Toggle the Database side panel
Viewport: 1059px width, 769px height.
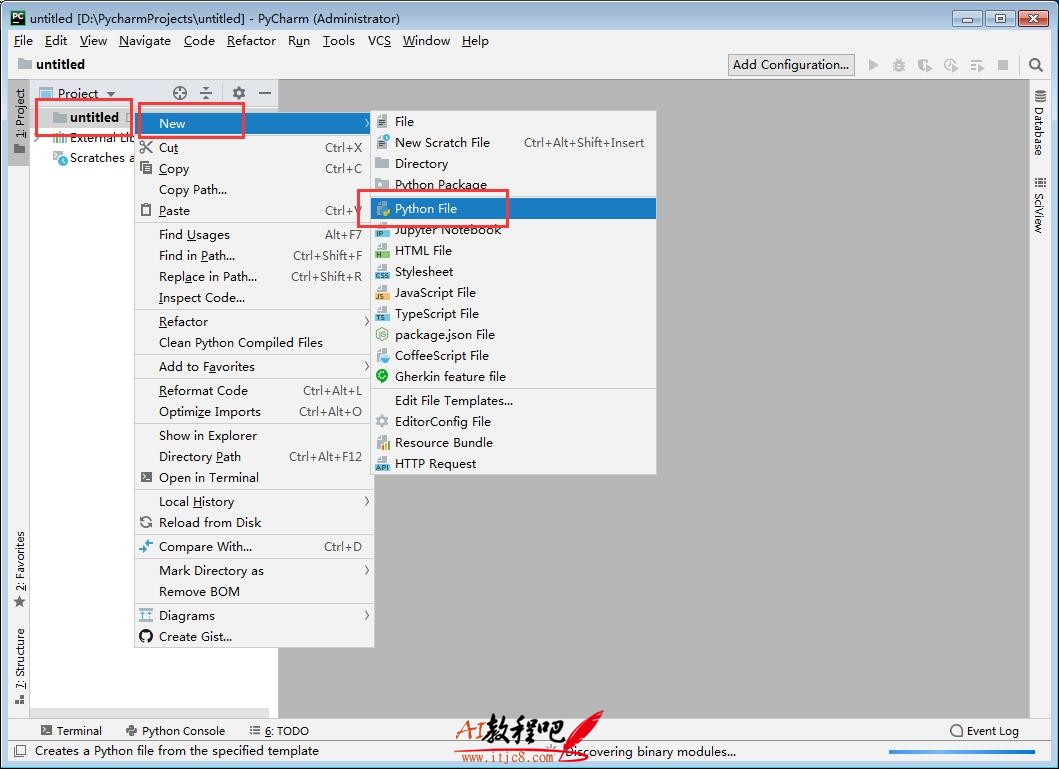pyautogui.click(x=1039, y=123)
